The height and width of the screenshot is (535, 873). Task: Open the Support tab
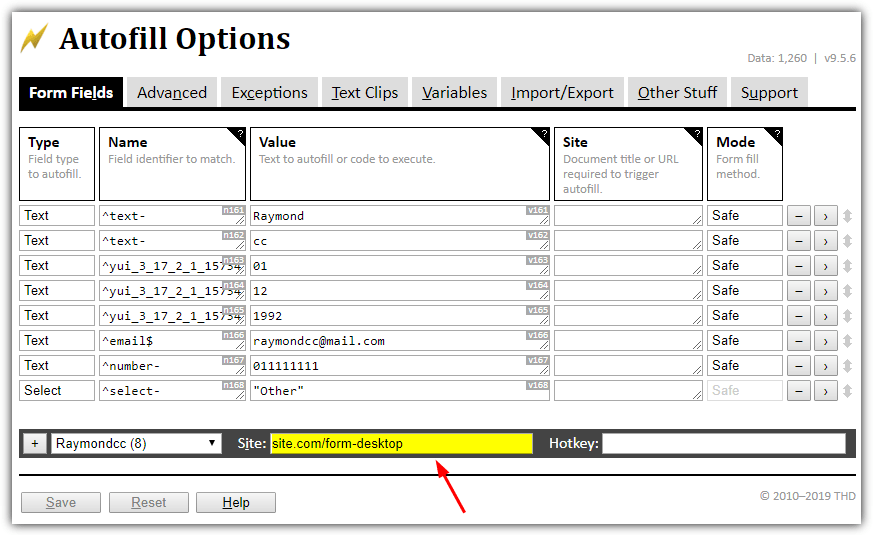(x=769, y=92)
